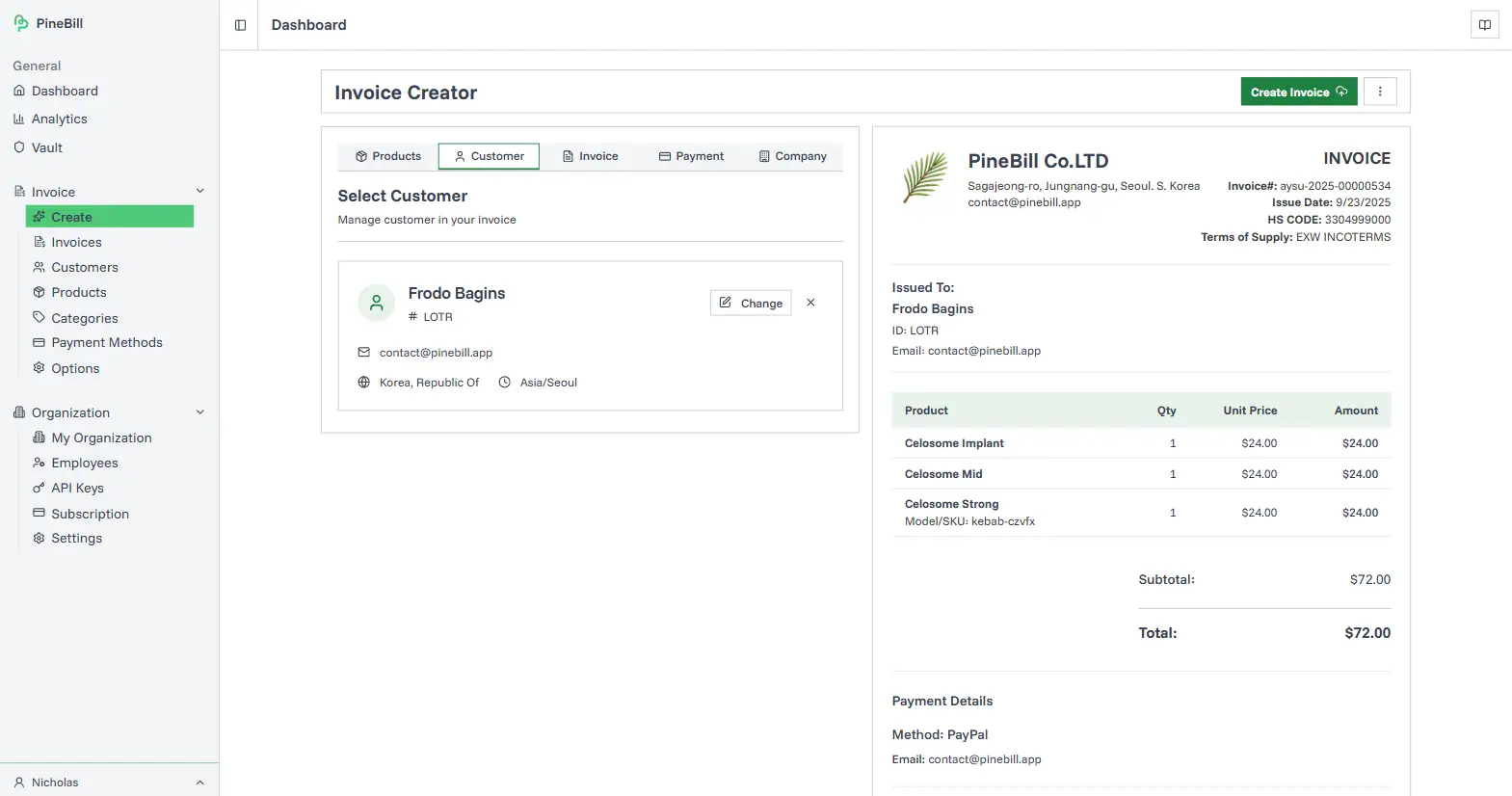The width and height of the screenshot is (1512, 796).
Task: Click the PineBill logo in sidebar
Action: pos(48,23)
